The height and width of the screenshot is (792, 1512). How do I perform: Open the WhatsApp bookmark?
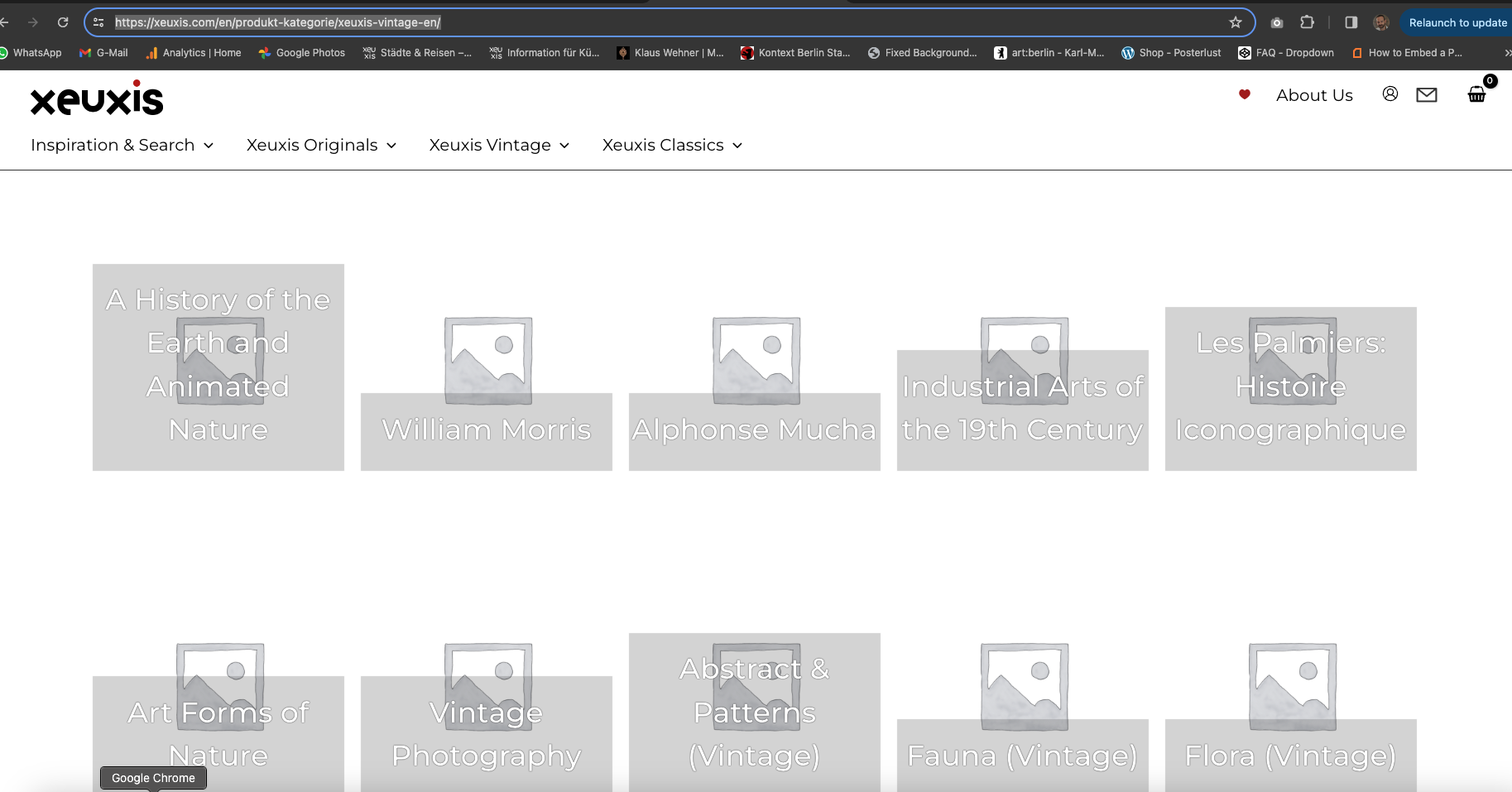(x=31, y=52)
